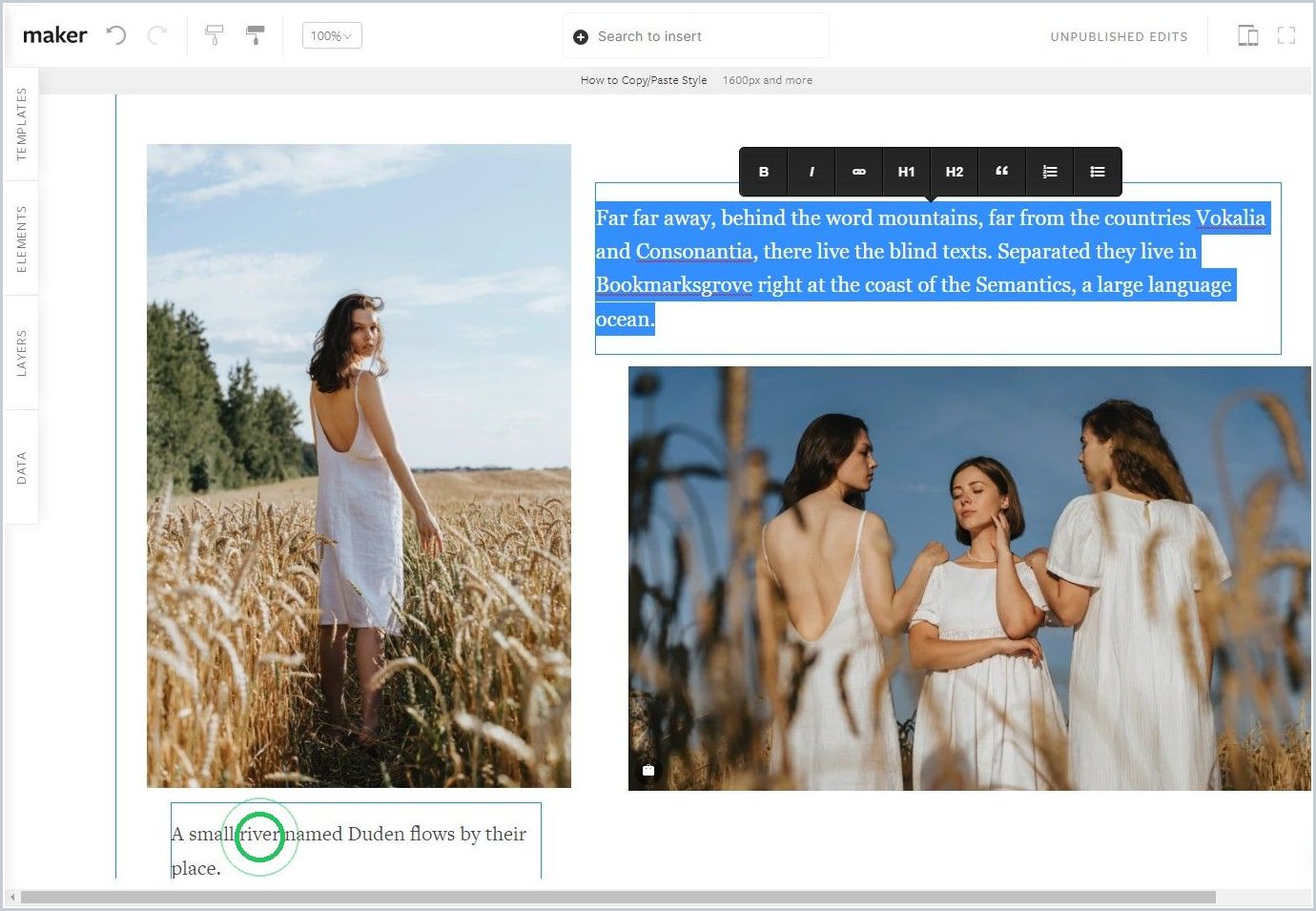Click the UNPUBLISHED EDITS status
Image resolution: width=1316 pixels, height=911 pixels.
point(1119,37)
